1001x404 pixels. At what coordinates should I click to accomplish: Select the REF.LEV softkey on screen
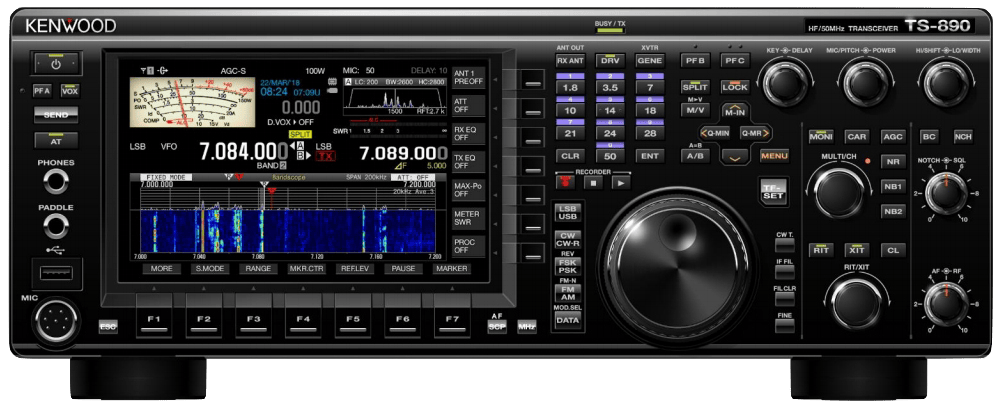coord(355,269)
